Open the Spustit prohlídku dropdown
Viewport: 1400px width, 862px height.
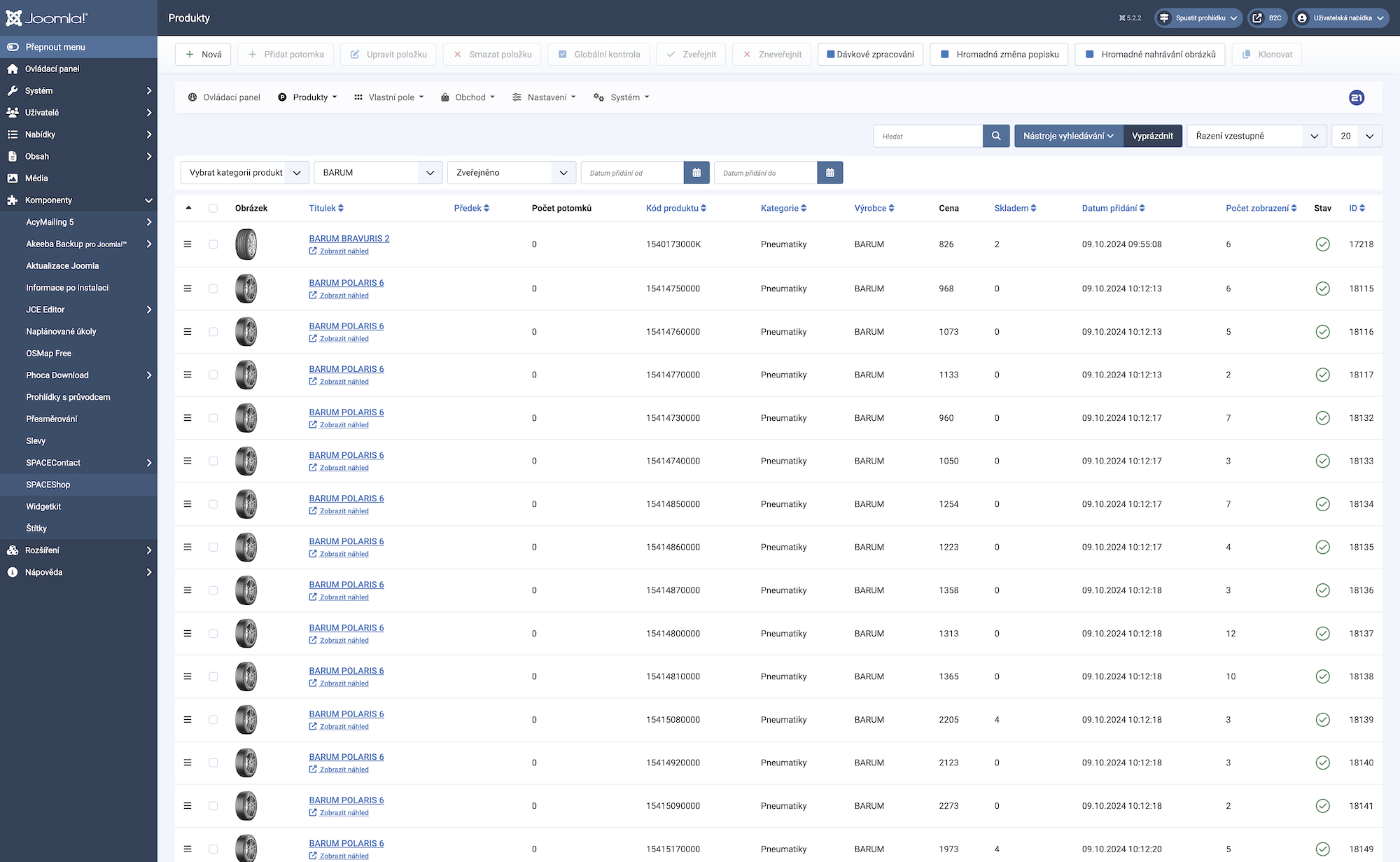pyautogui.click(x=1199, y=18)
